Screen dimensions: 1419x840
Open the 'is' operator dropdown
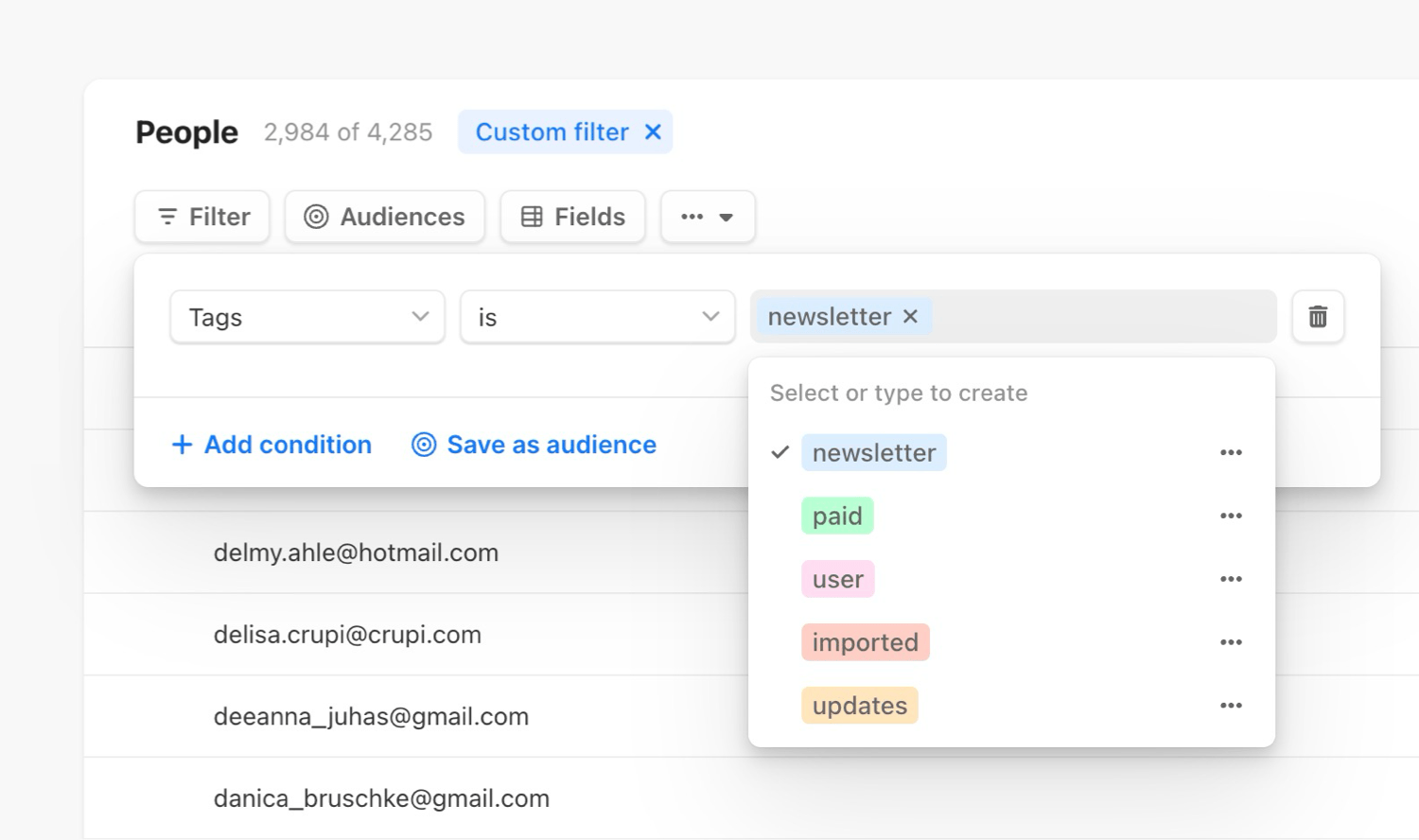(598, 317)
